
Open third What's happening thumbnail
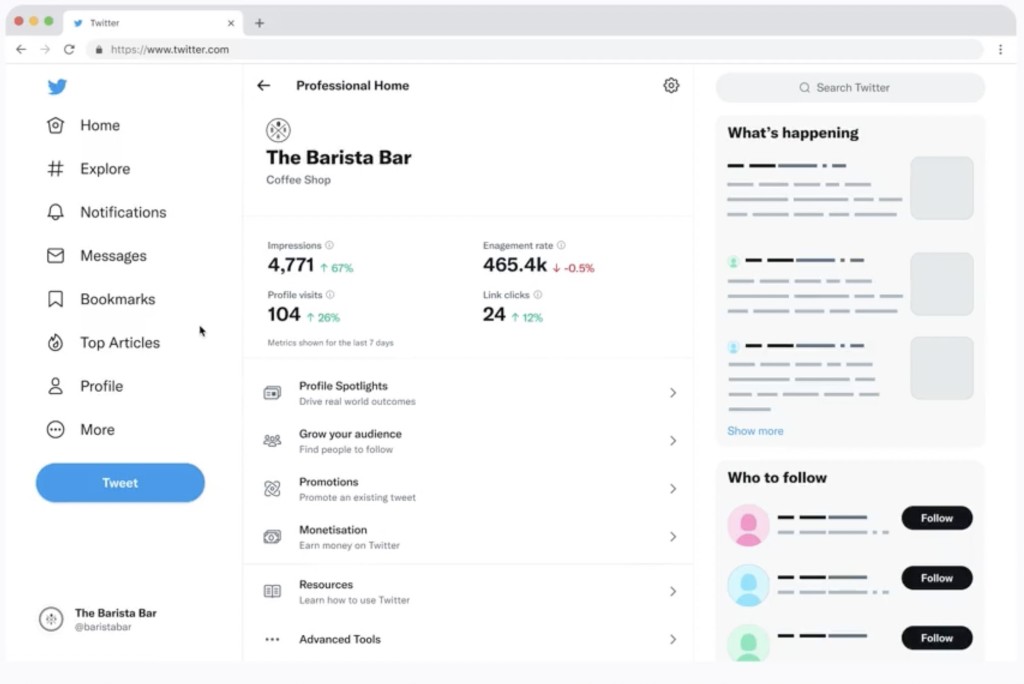click(942, 368)
